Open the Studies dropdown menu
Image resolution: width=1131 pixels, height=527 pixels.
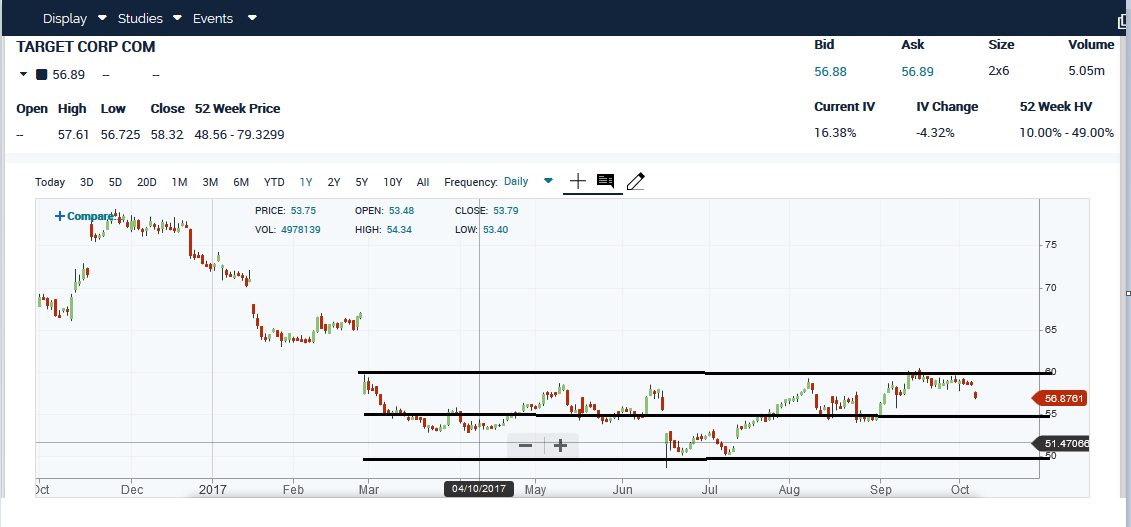[149, 18]
